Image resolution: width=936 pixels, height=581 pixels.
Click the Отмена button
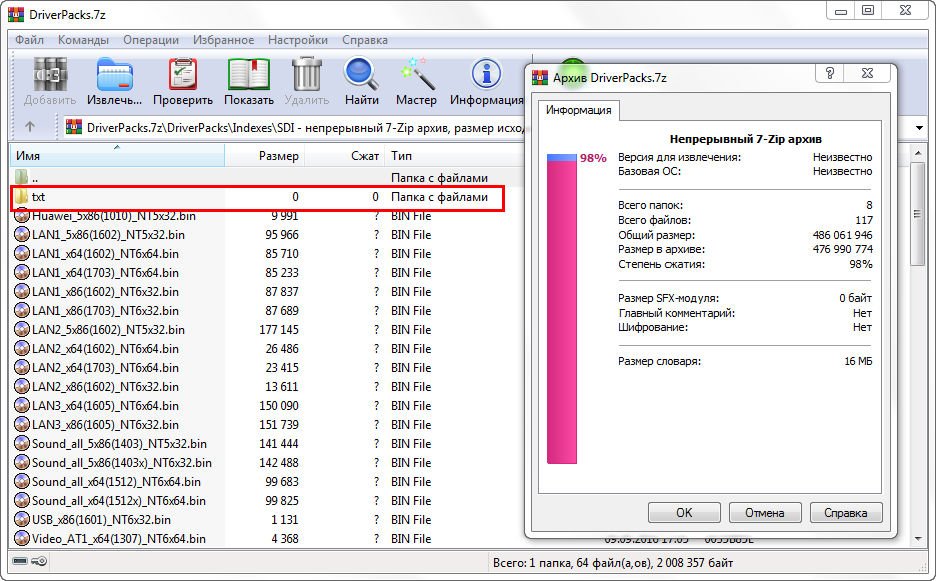pyautogui.click(x=765, y=512)
